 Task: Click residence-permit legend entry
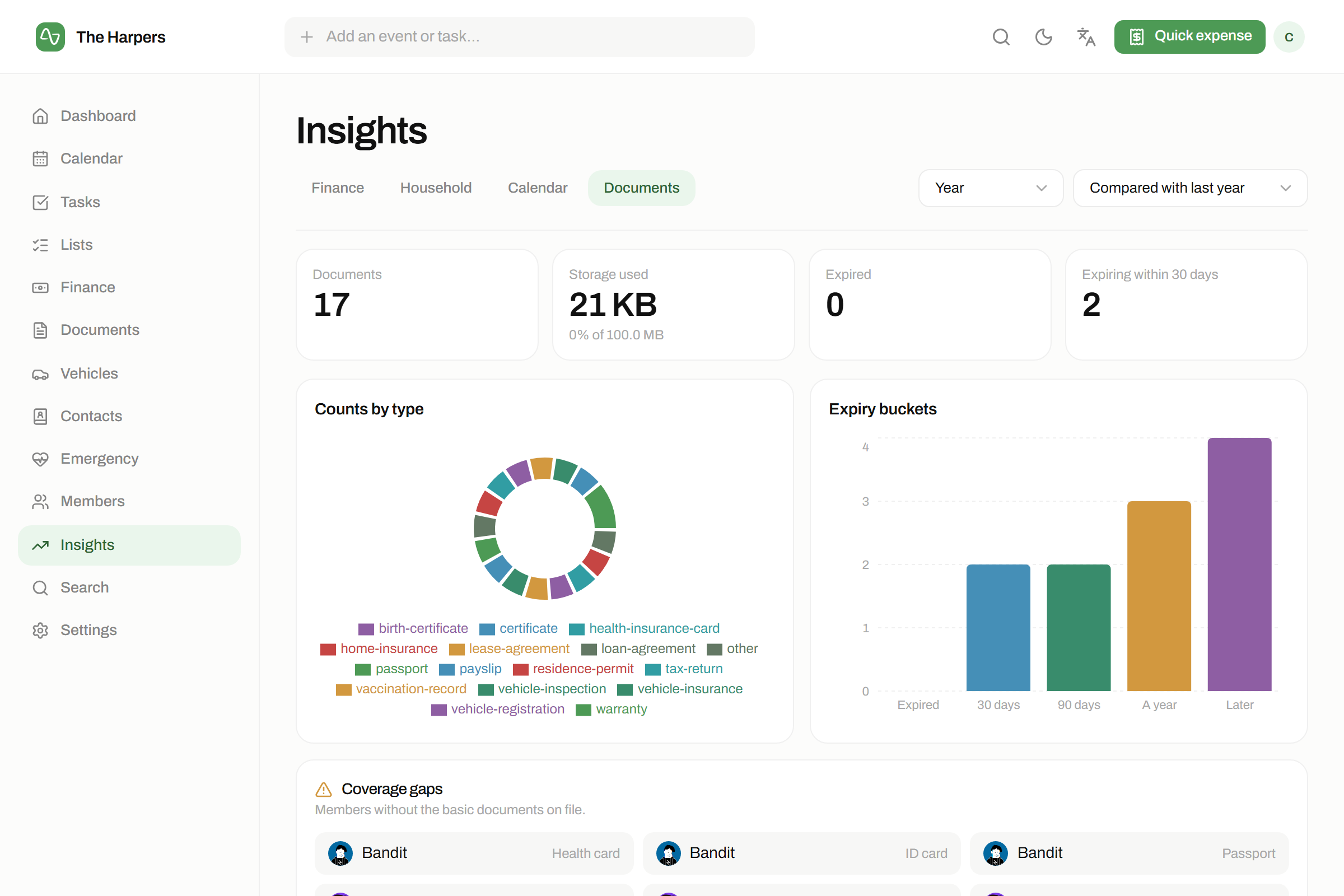(573, 669)
